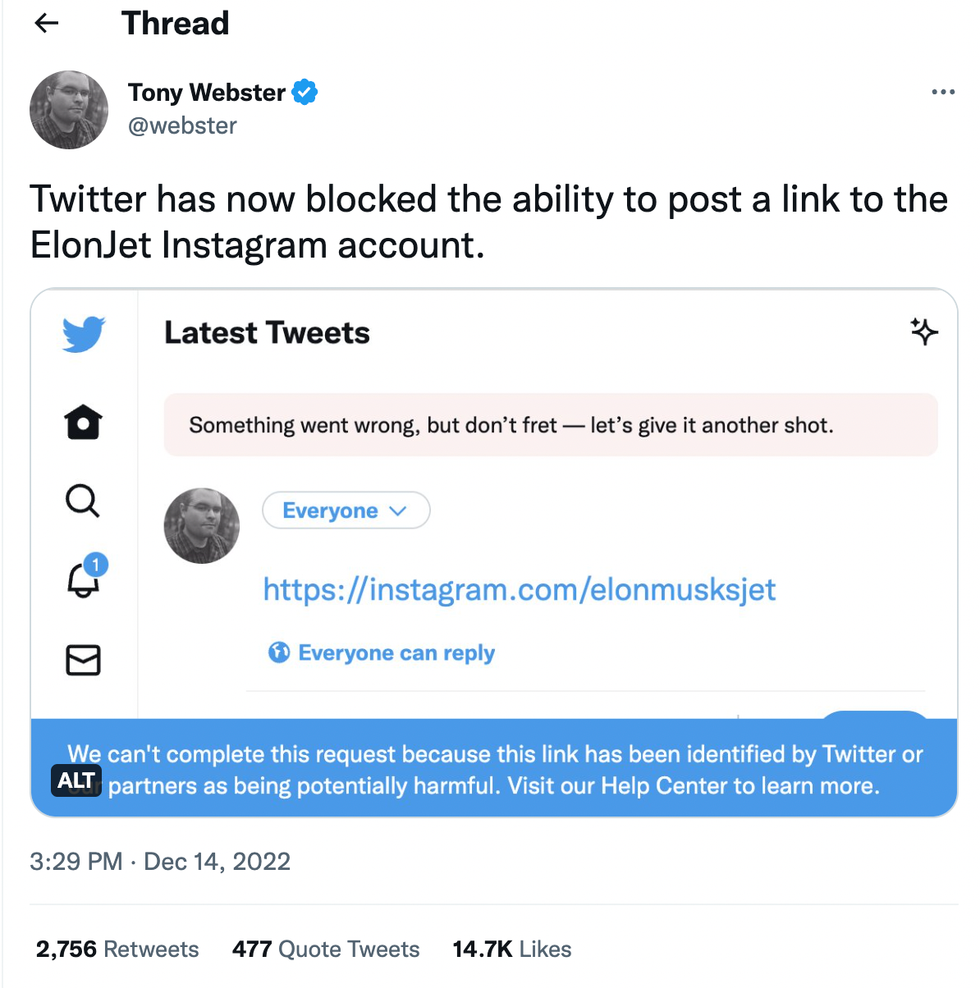View the 477 Quote Tweets
Image resolution: width=980 pixels, height=988 pixels.
point(325,949)
